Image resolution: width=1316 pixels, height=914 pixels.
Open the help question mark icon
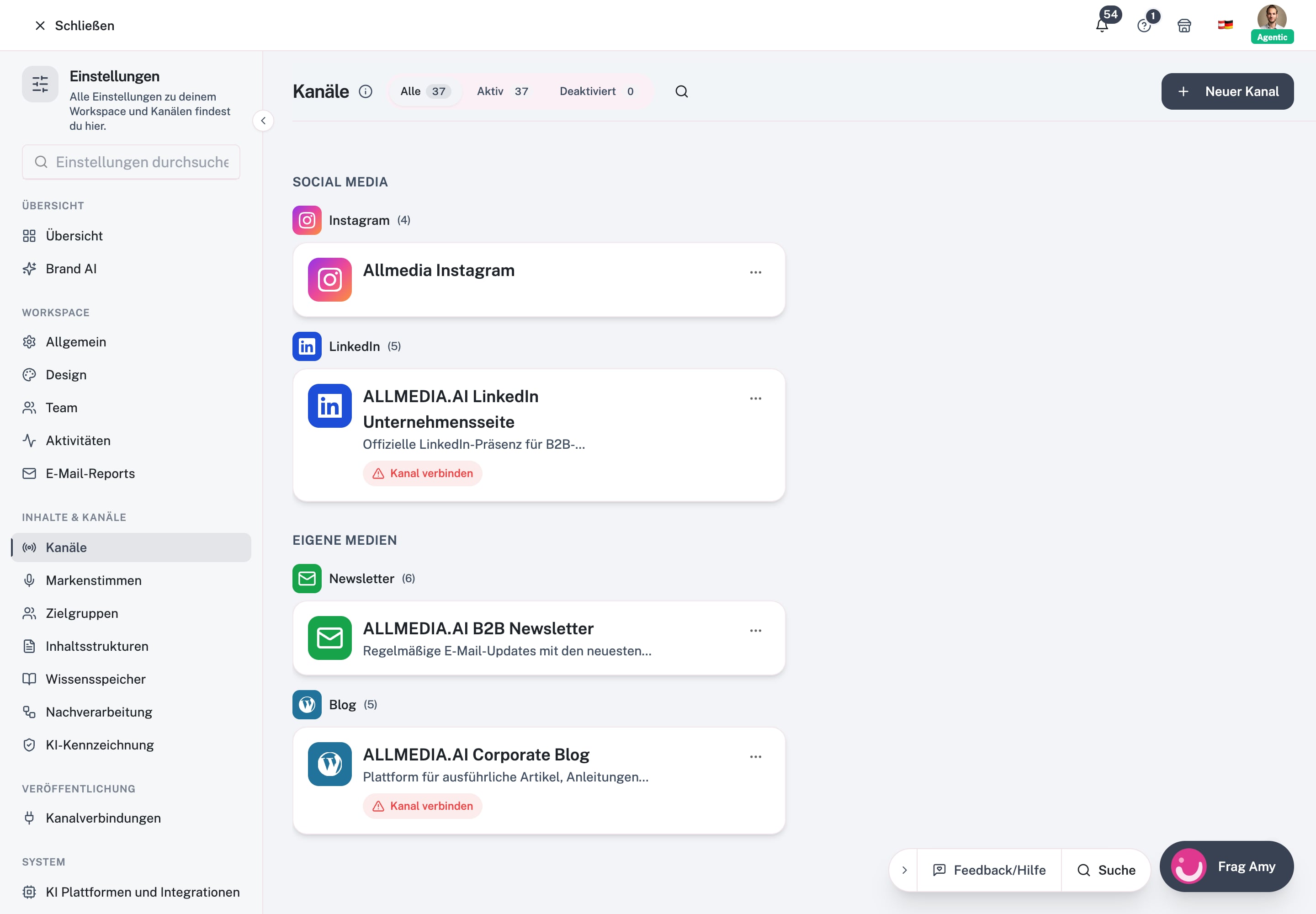click(1144, 26)
